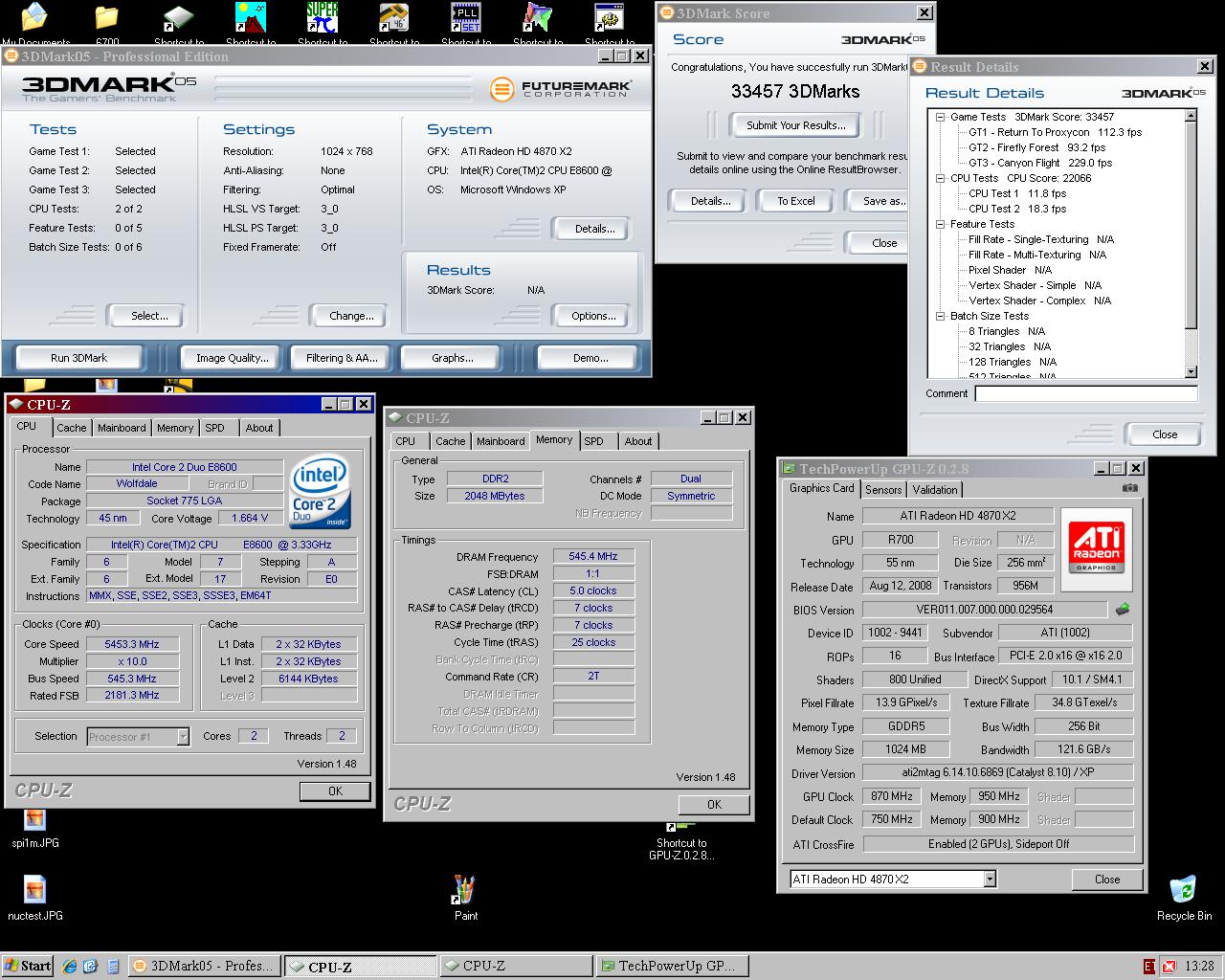Open Filtering & AA... settings
This screenshot has height=980, width=1225.
pos(342,358)
